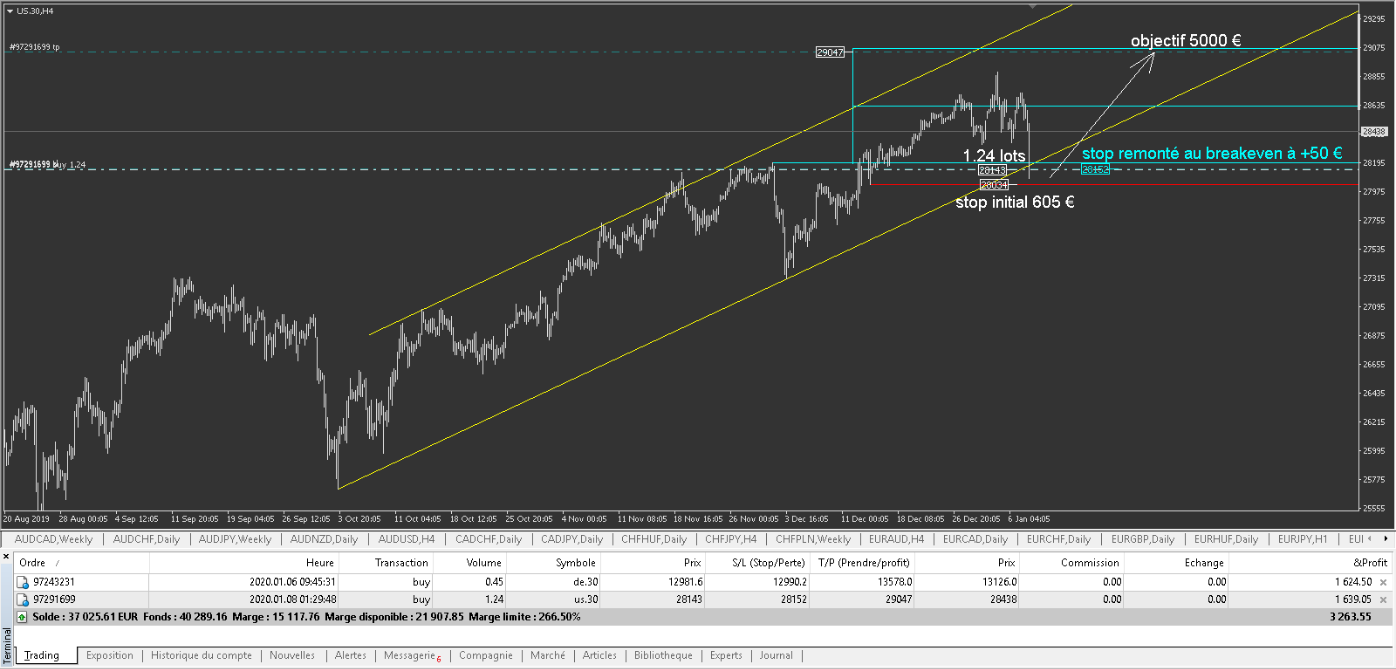Image resolution: width=1396 pixels, height=669 pixels.
Task: Switch to the EURHUF,Daily chart tab
Action: [x=1227, y=539]
